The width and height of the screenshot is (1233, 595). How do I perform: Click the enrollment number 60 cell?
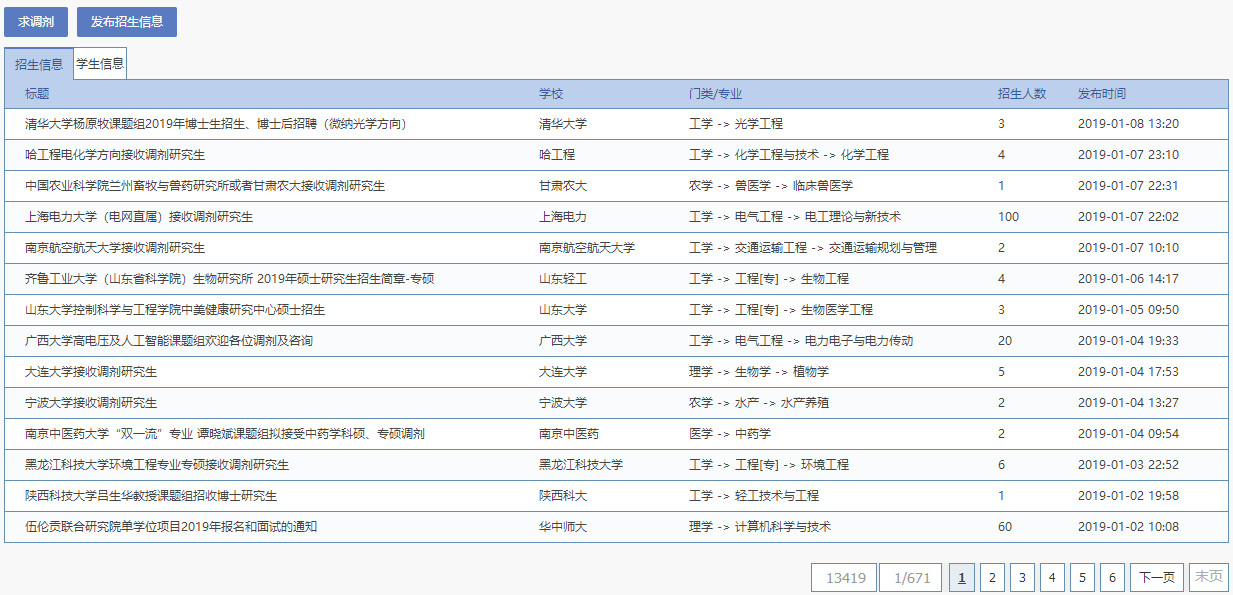click(x=1005, y=527)
